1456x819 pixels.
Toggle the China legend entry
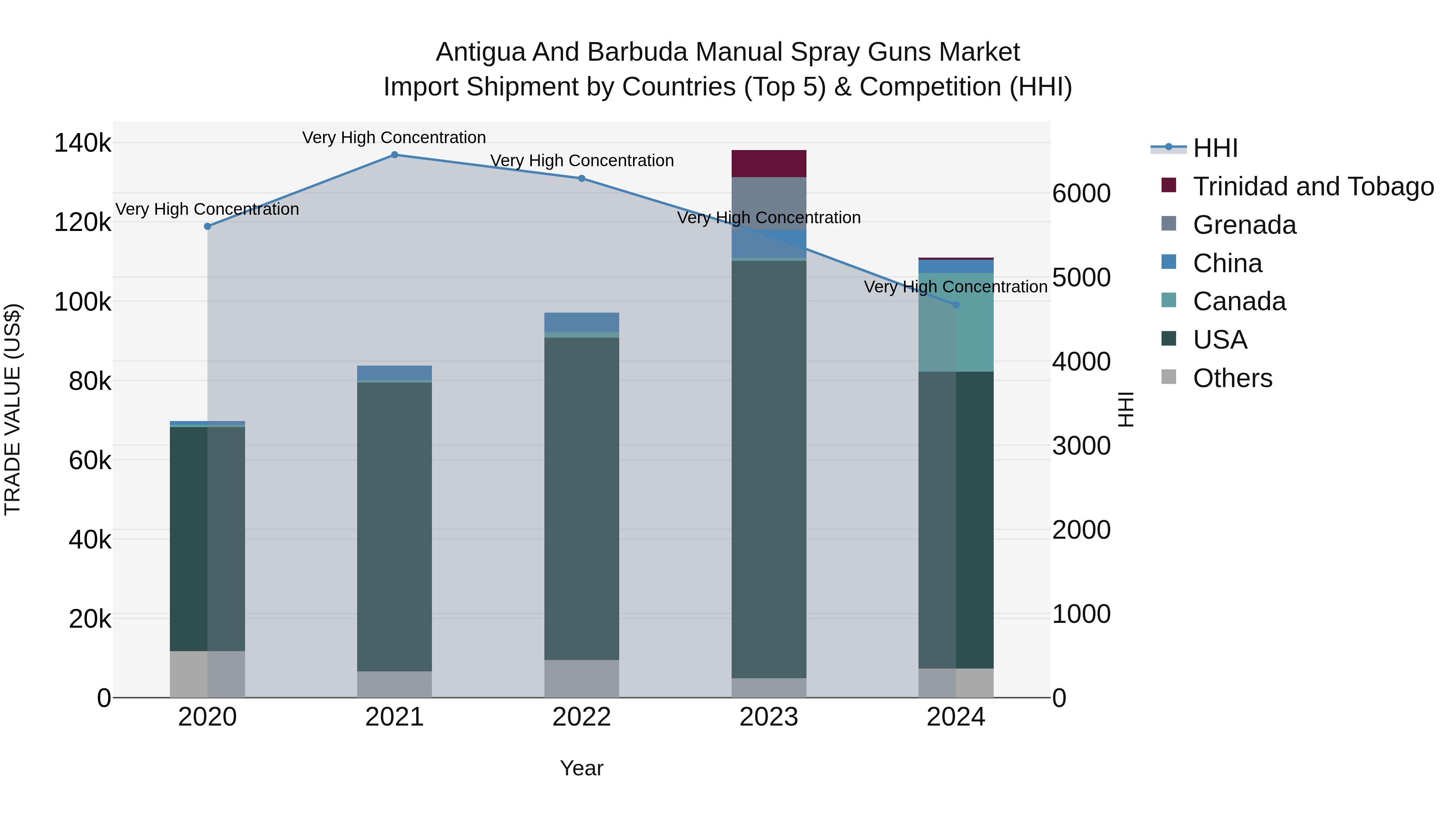pyautogui.click(x=1212, y=263)
